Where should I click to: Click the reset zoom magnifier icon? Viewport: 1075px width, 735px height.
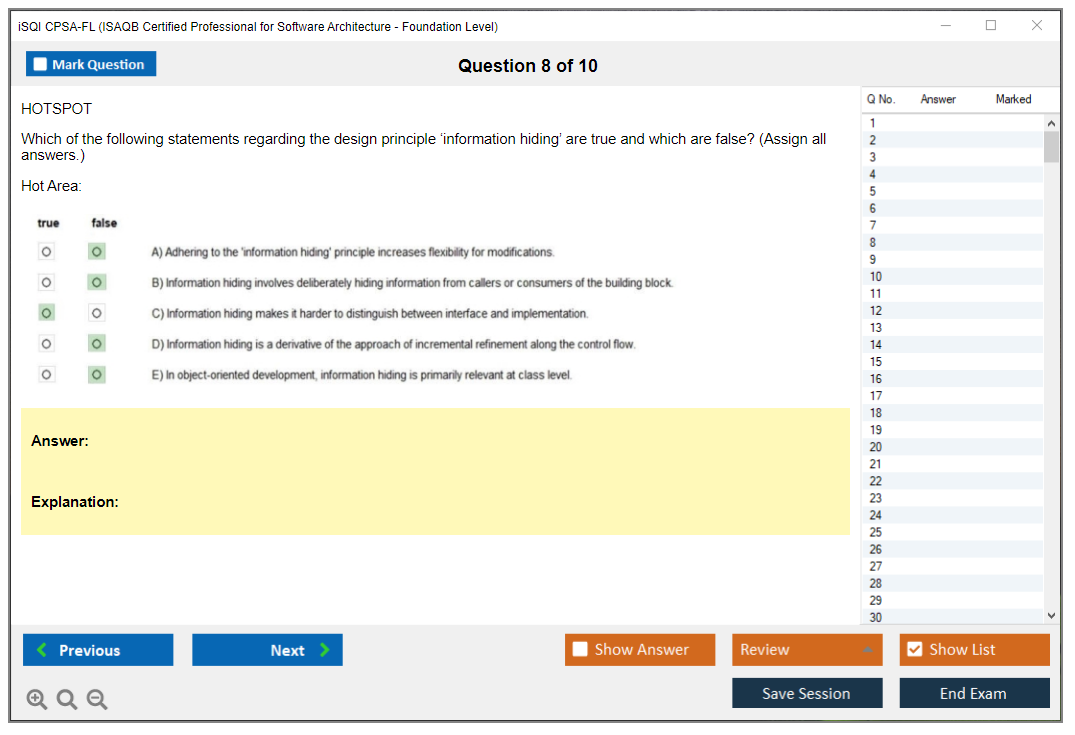click(67, 700)
